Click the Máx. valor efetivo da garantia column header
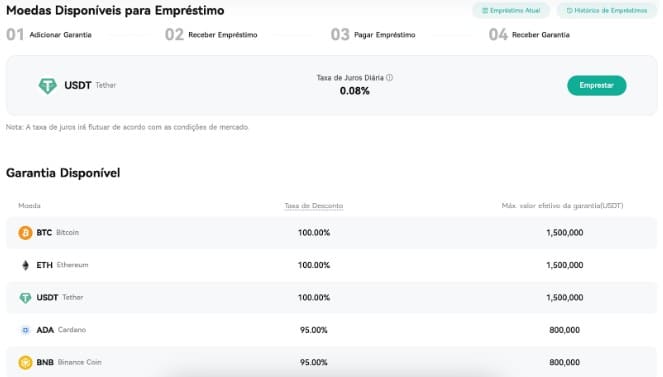The height and width of the screenshot is (377, 663). pyautogui.click(x=562, y=206)
